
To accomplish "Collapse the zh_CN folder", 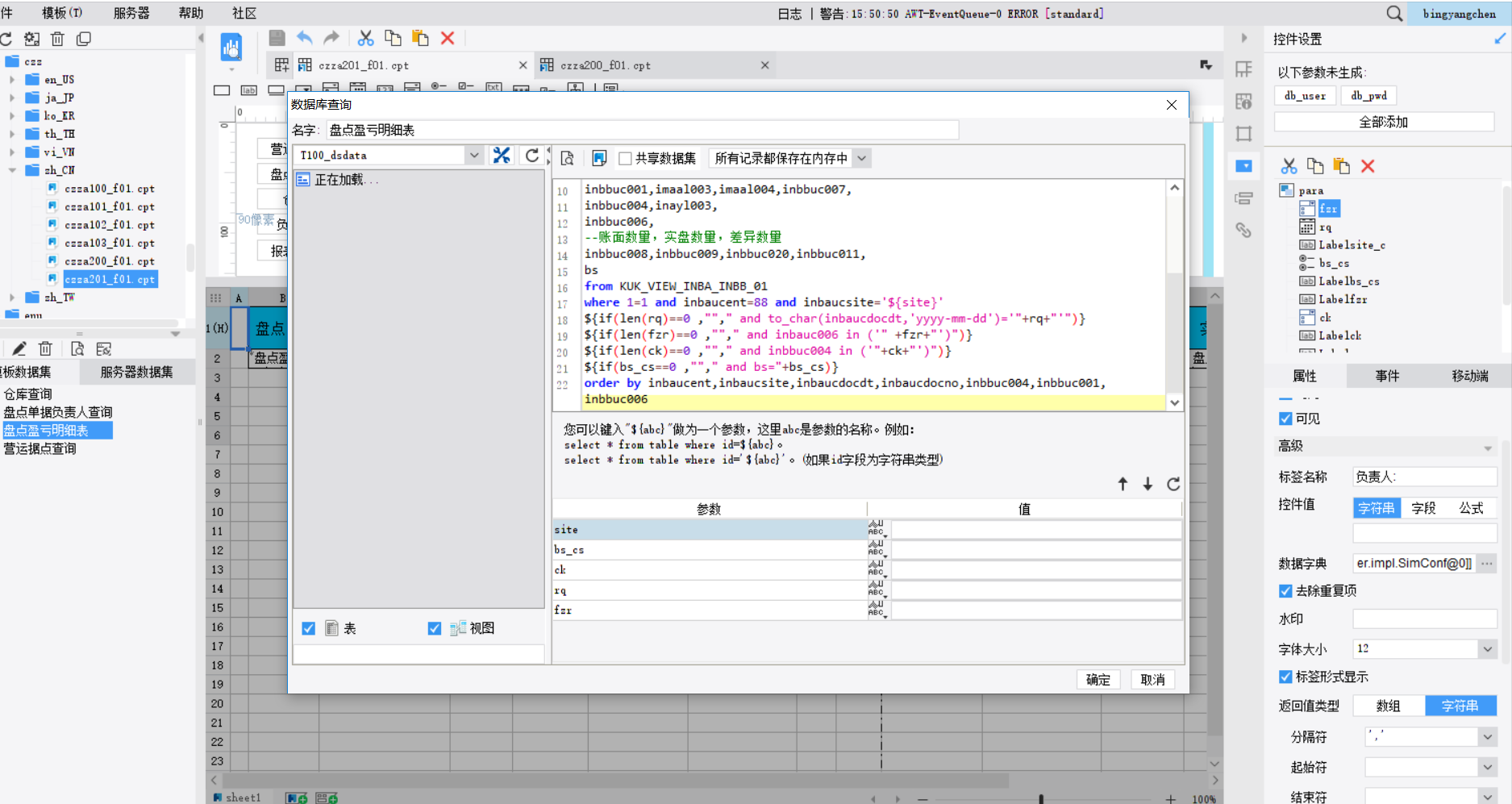I will coord(12,170).
